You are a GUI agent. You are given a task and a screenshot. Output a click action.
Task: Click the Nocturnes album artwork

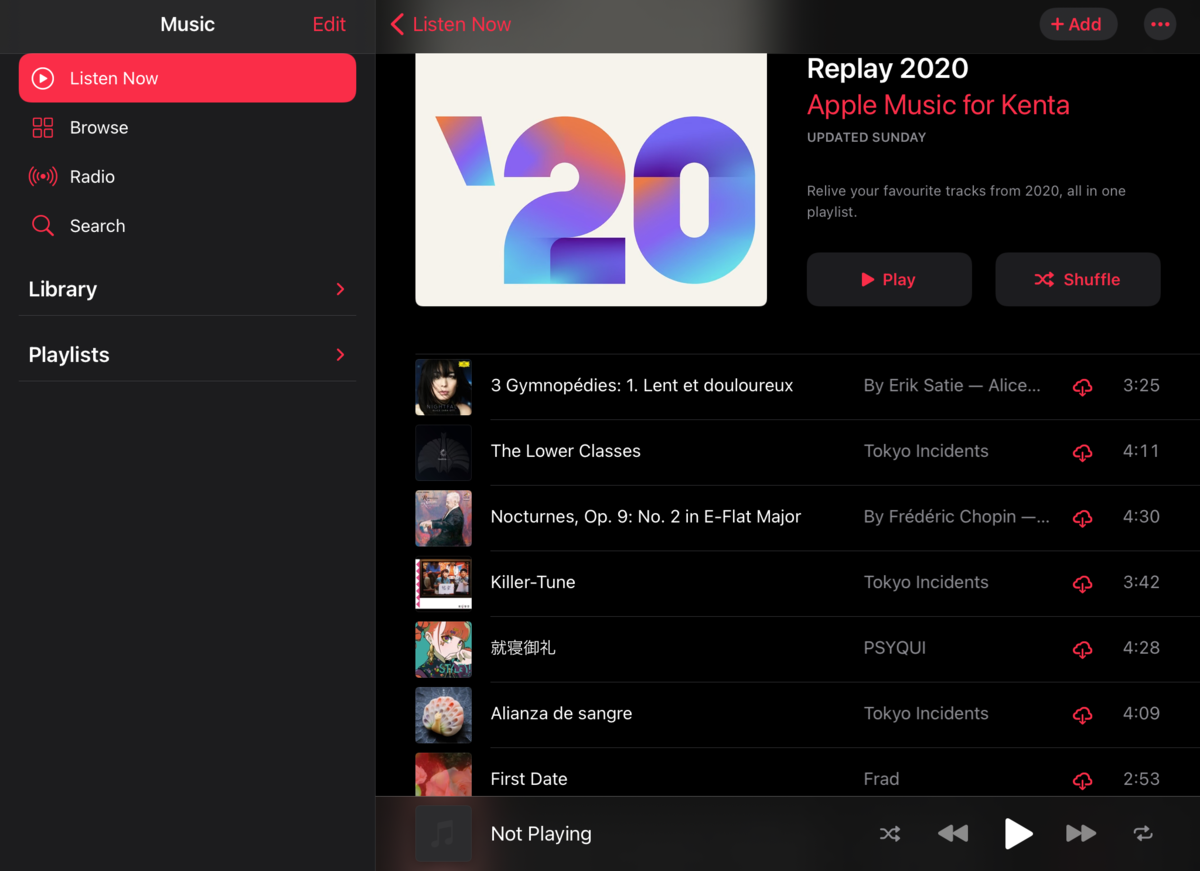tap(443, 518)
